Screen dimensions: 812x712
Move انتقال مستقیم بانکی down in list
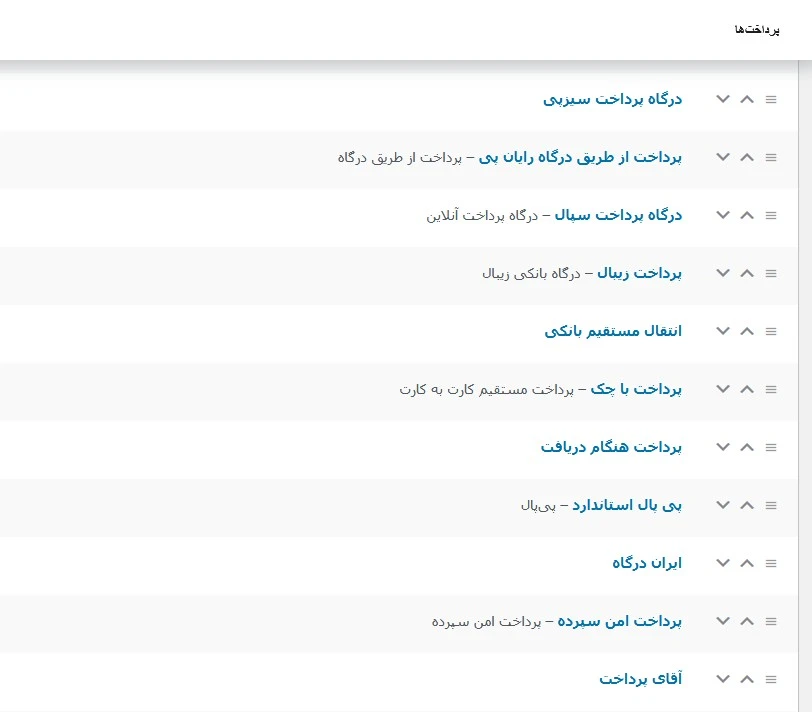tap(723, 331)
